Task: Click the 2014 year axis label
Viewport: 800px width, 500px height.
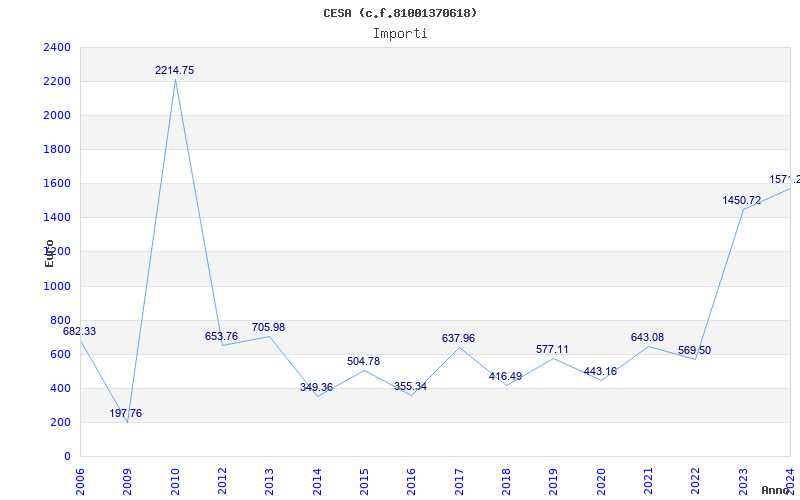Action: coord(316,482)
